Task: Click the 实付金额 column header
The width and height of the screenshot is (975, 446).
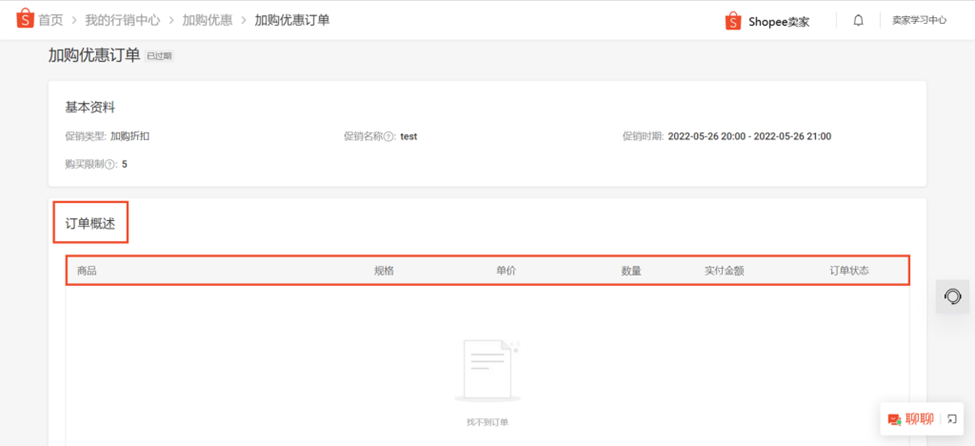Action: 724,271
